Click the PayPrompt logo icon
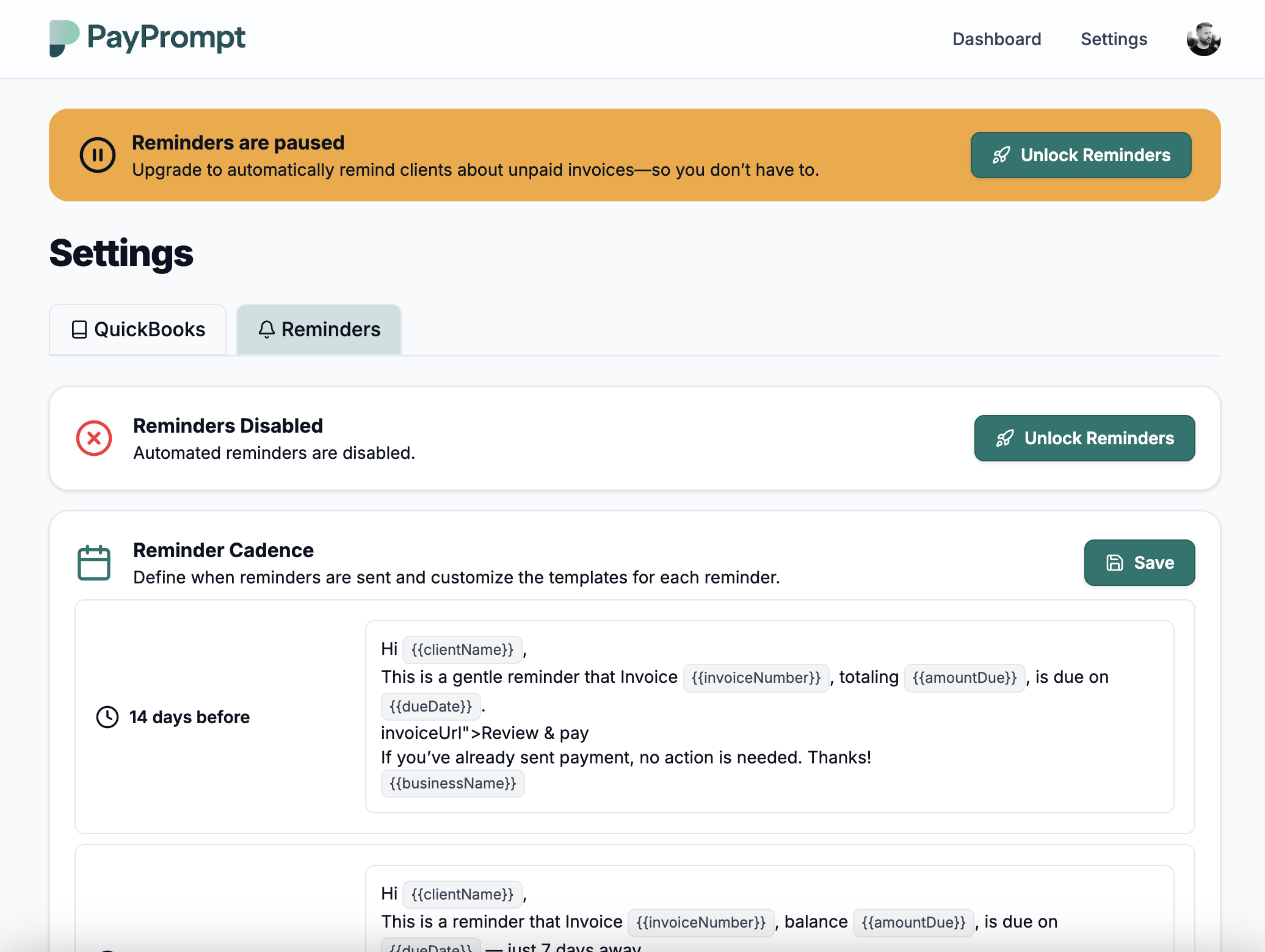 click(64, 38)
